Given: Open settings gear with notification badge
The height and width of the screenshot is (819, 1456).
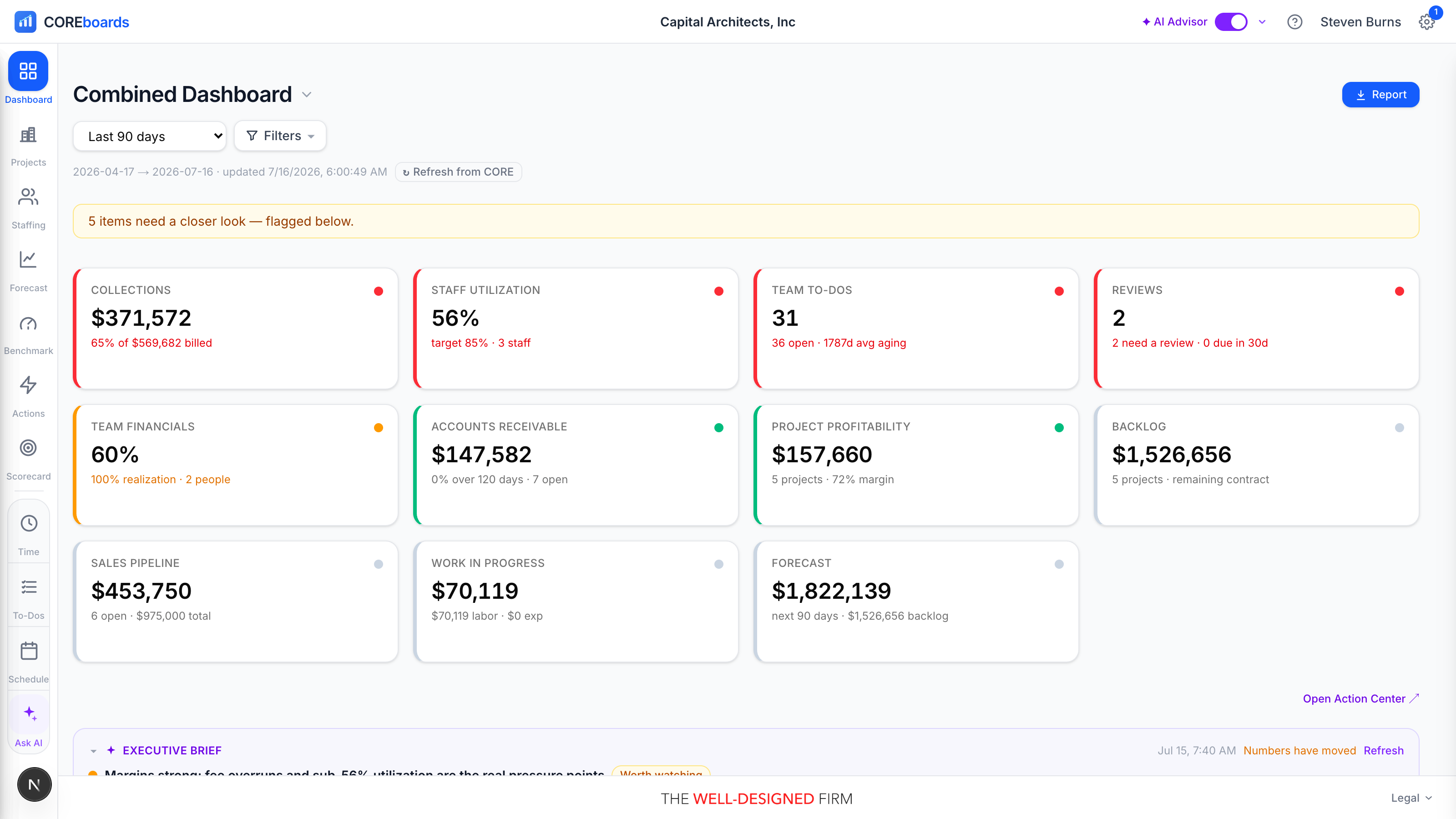Looking at the screenshot, I should tap(1426, 22).
